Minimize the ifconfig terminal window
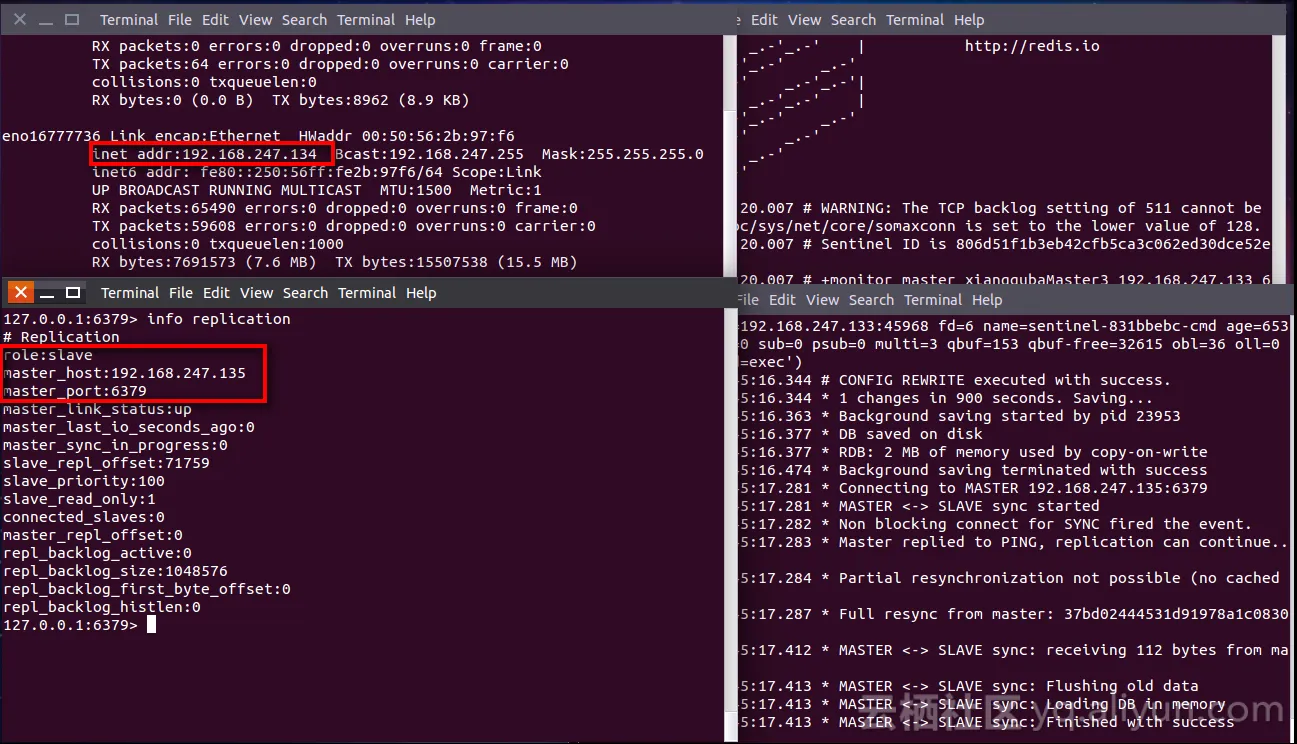1297x744 pixels. [x=46, y=20]
